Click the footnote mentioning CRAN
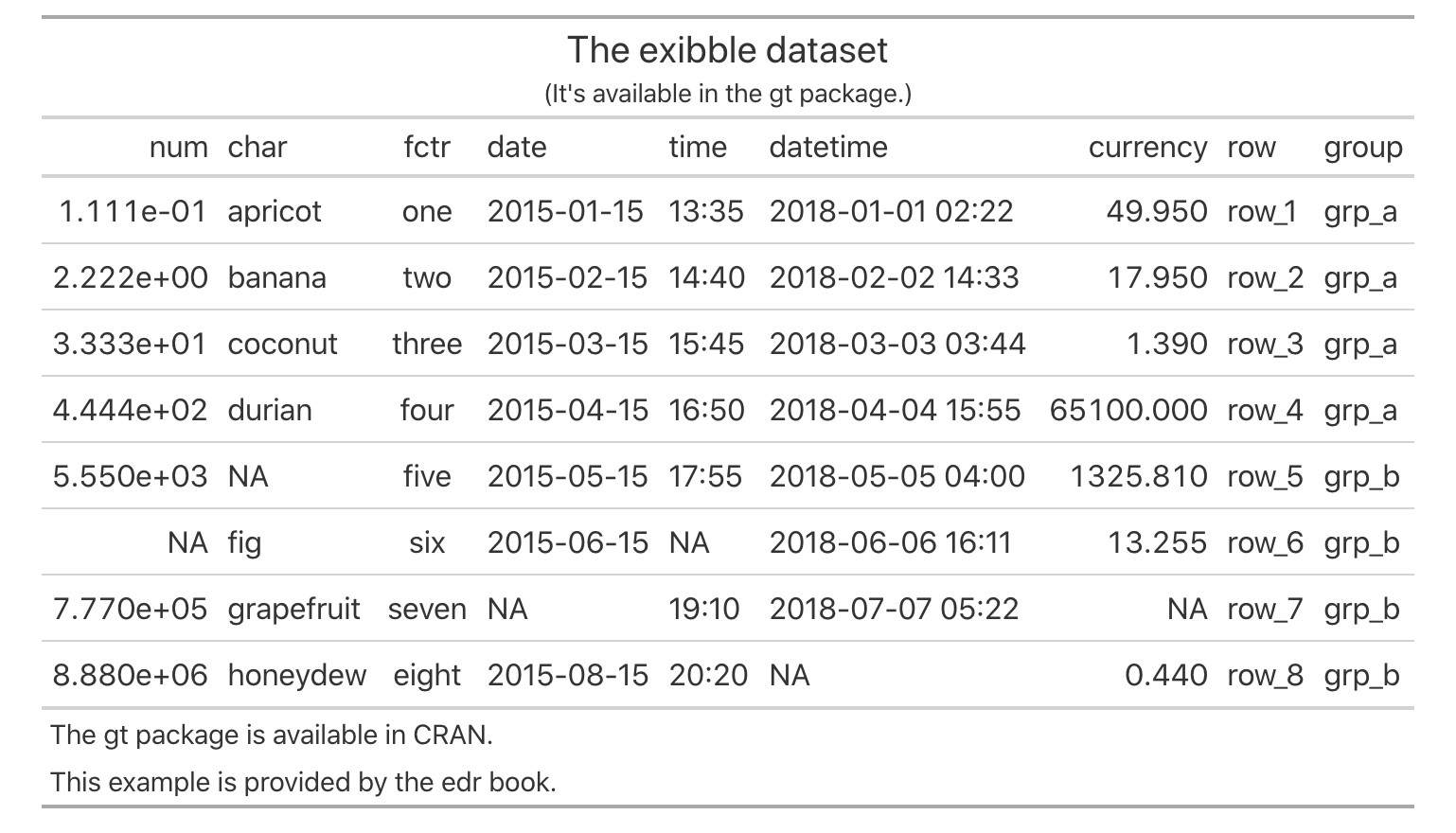The width and height of the screenshot is (1456, 833). (x=272, y=735)
